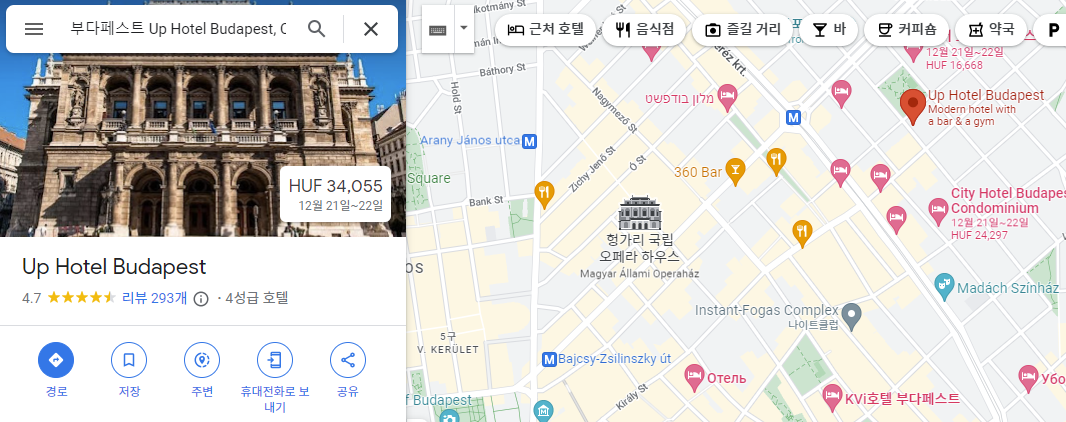1066x422 pixels.
Task: Clear the search with the X button
Action: [x=371, y=29]
